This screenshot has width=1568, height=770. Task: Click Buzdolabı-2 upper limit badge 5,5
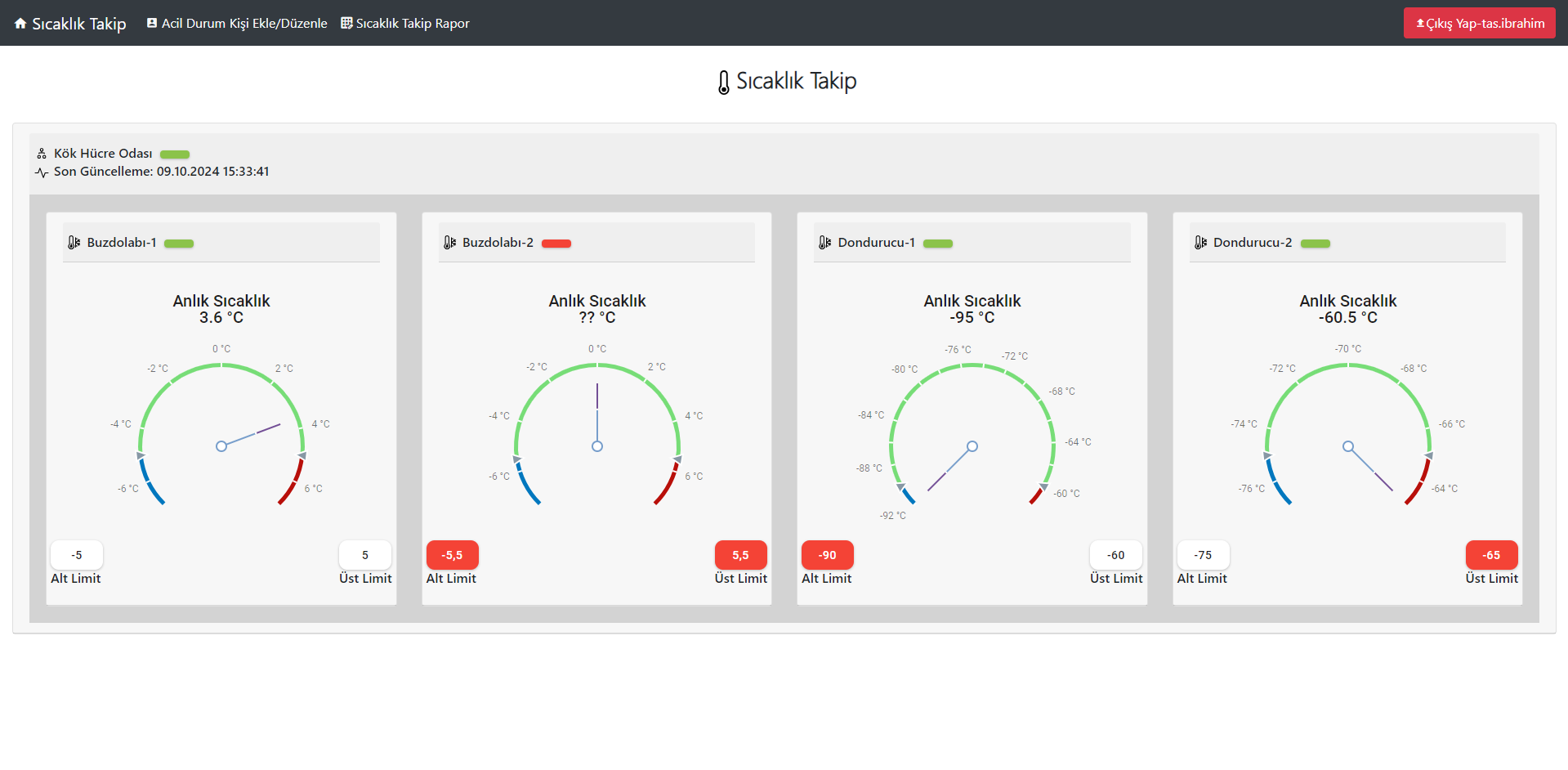[x=740, y=555]
